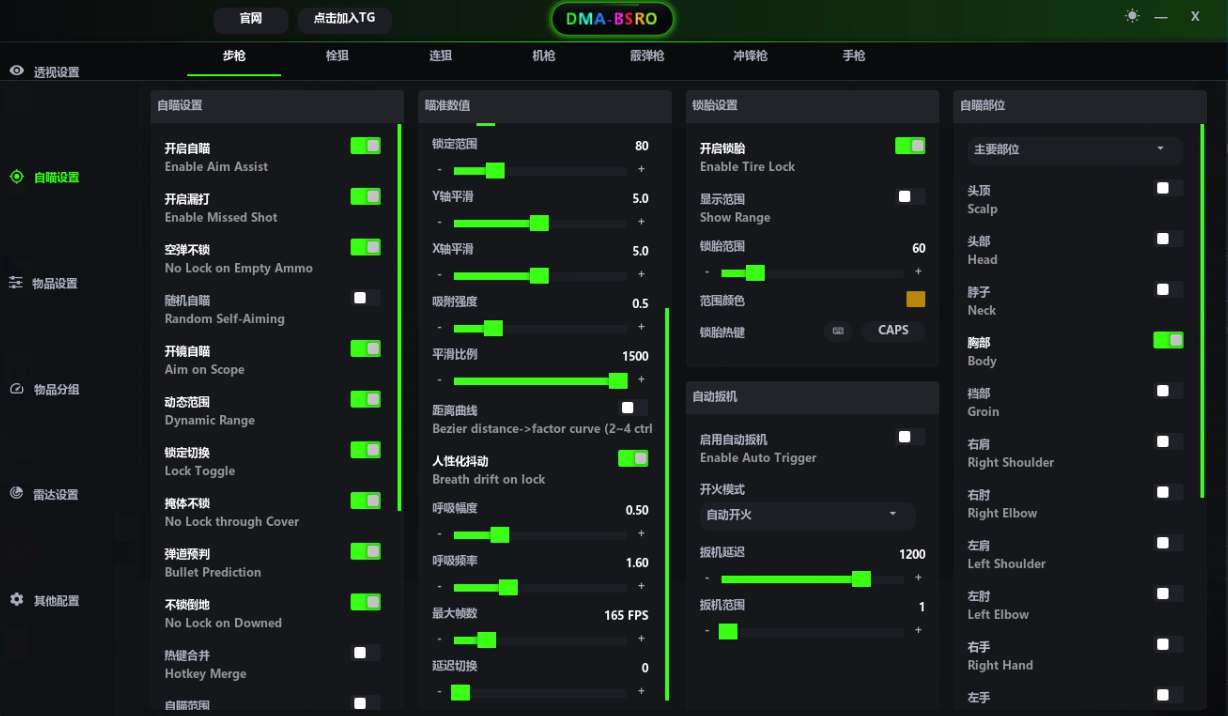This screenshot has width=1228, height=716.
Task: Enable the Random Self-Aiming toggle
Action: click(x=366, y=298)
